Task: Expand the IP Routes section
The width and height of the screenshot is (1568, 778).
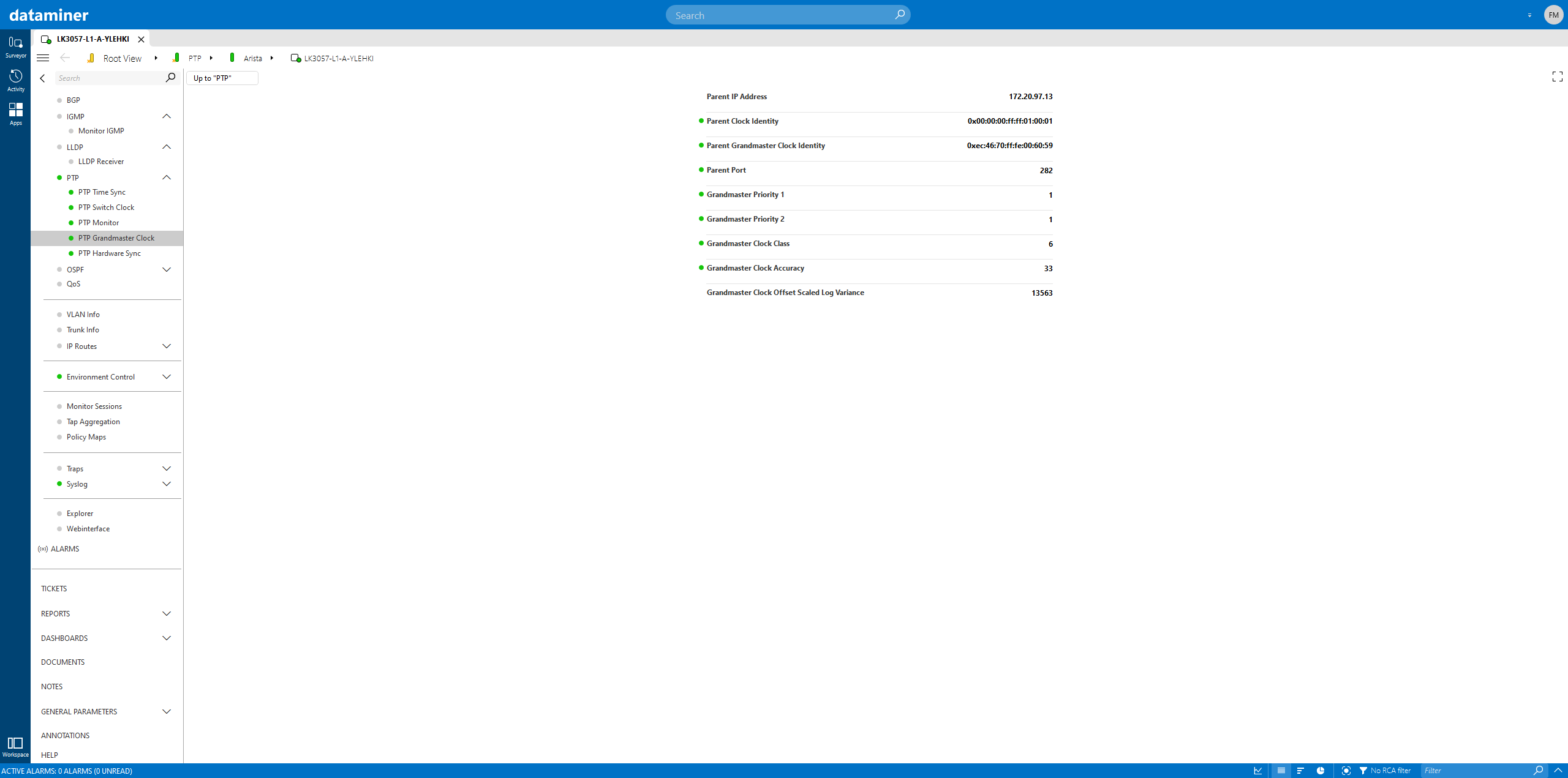Action: pos(167,346)
